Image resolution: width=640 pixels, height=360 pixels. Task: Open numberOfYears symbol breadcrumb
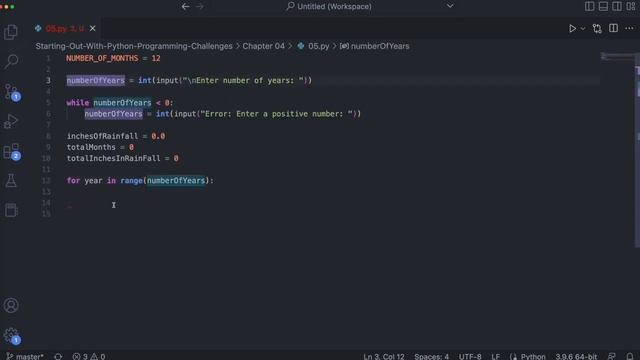pyautogui.click(x=375, y=46)
